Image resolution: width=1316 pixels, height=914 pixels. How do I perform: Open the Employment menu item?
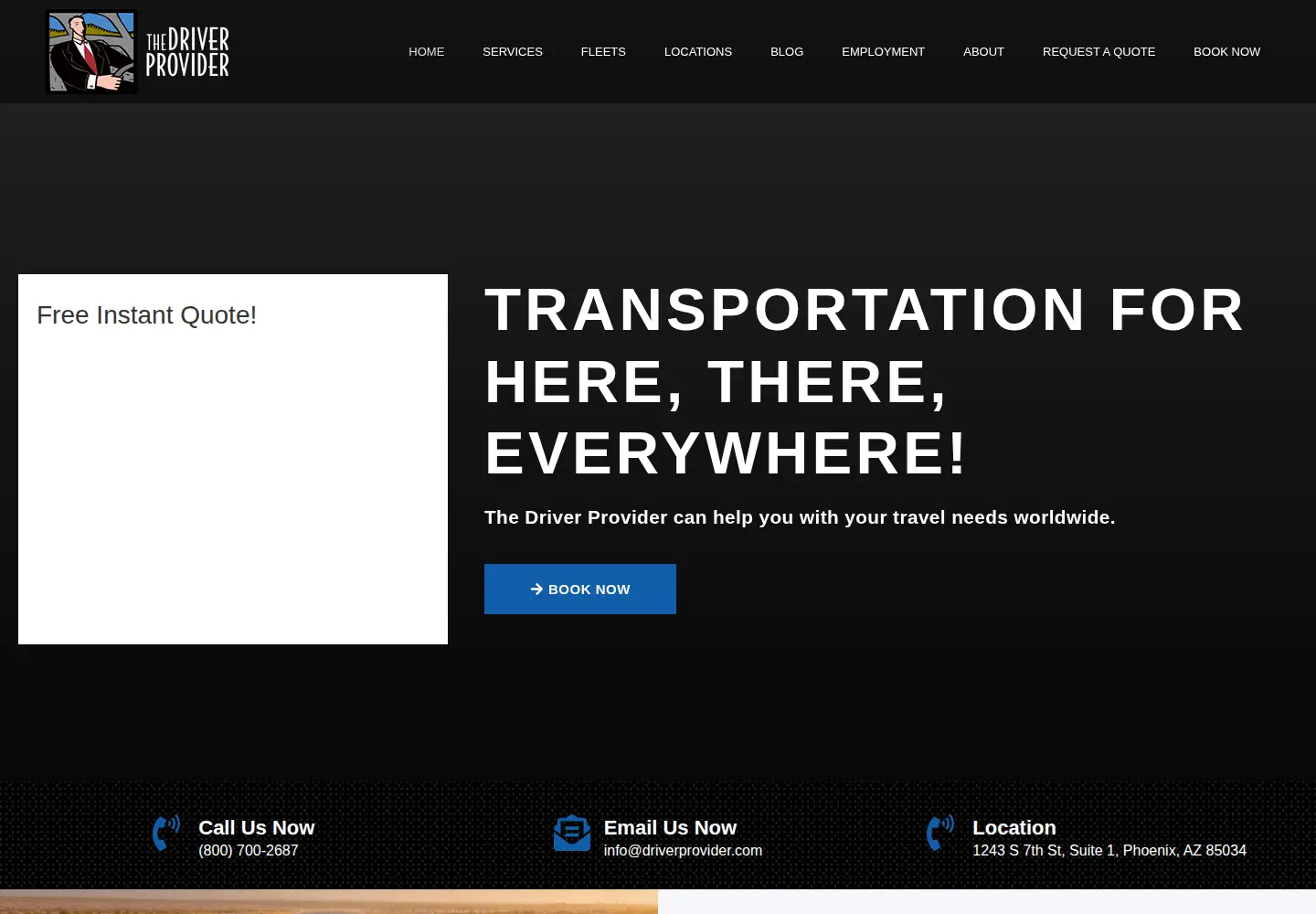pyautogui.click(x=883, y=52)
